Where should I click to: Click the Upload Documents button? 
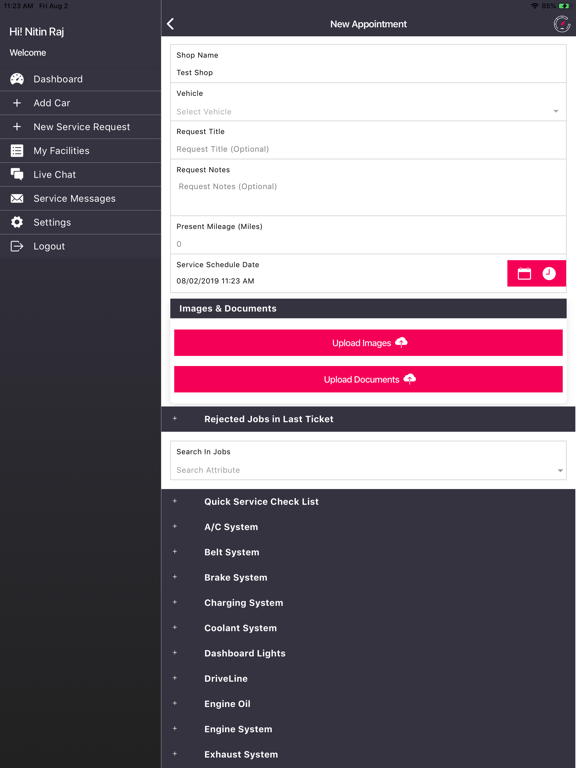click(x=368, y=379)
